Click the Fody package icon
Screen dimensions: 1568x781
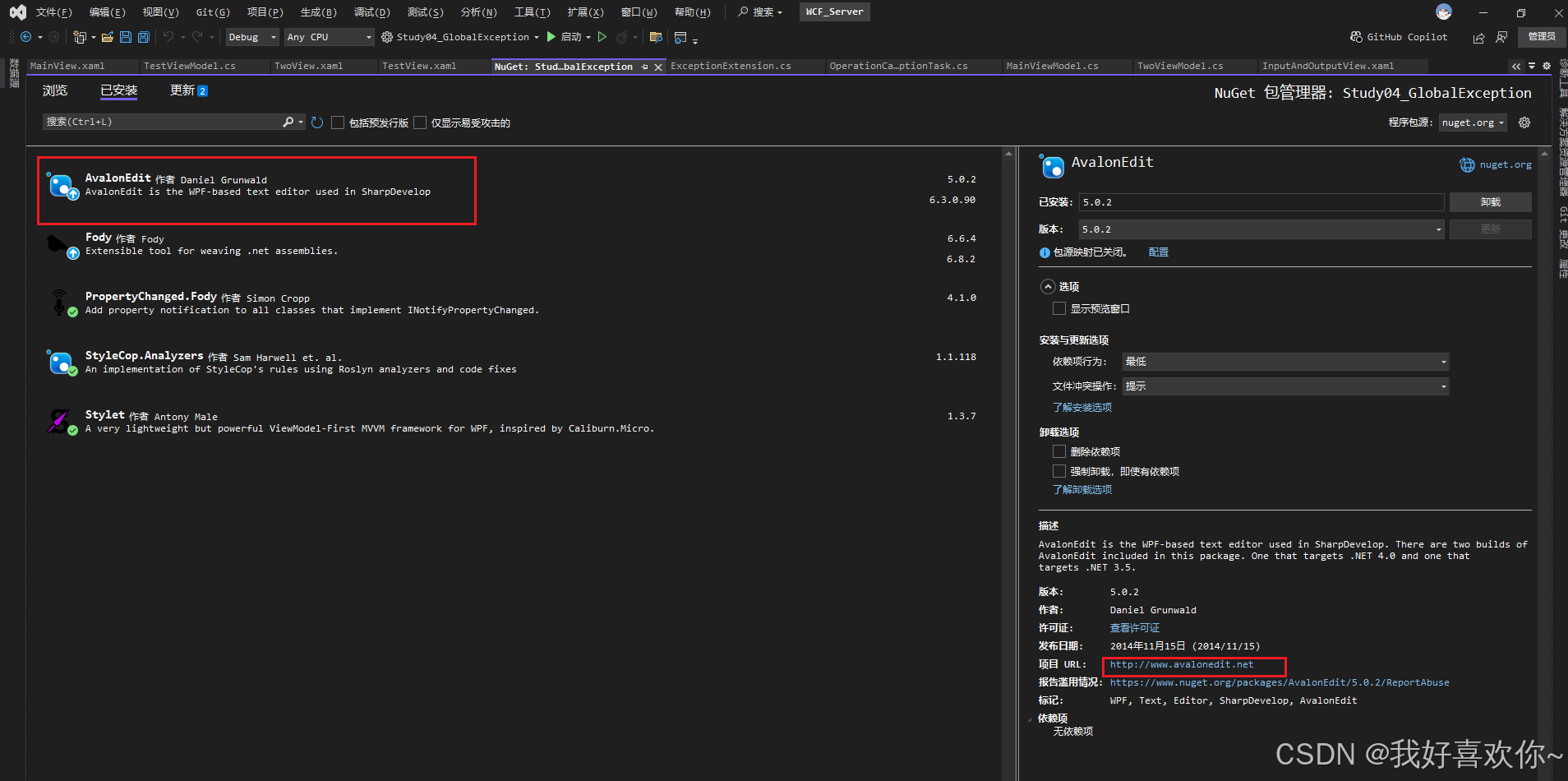pyautogui.click(x=58, y=243)
